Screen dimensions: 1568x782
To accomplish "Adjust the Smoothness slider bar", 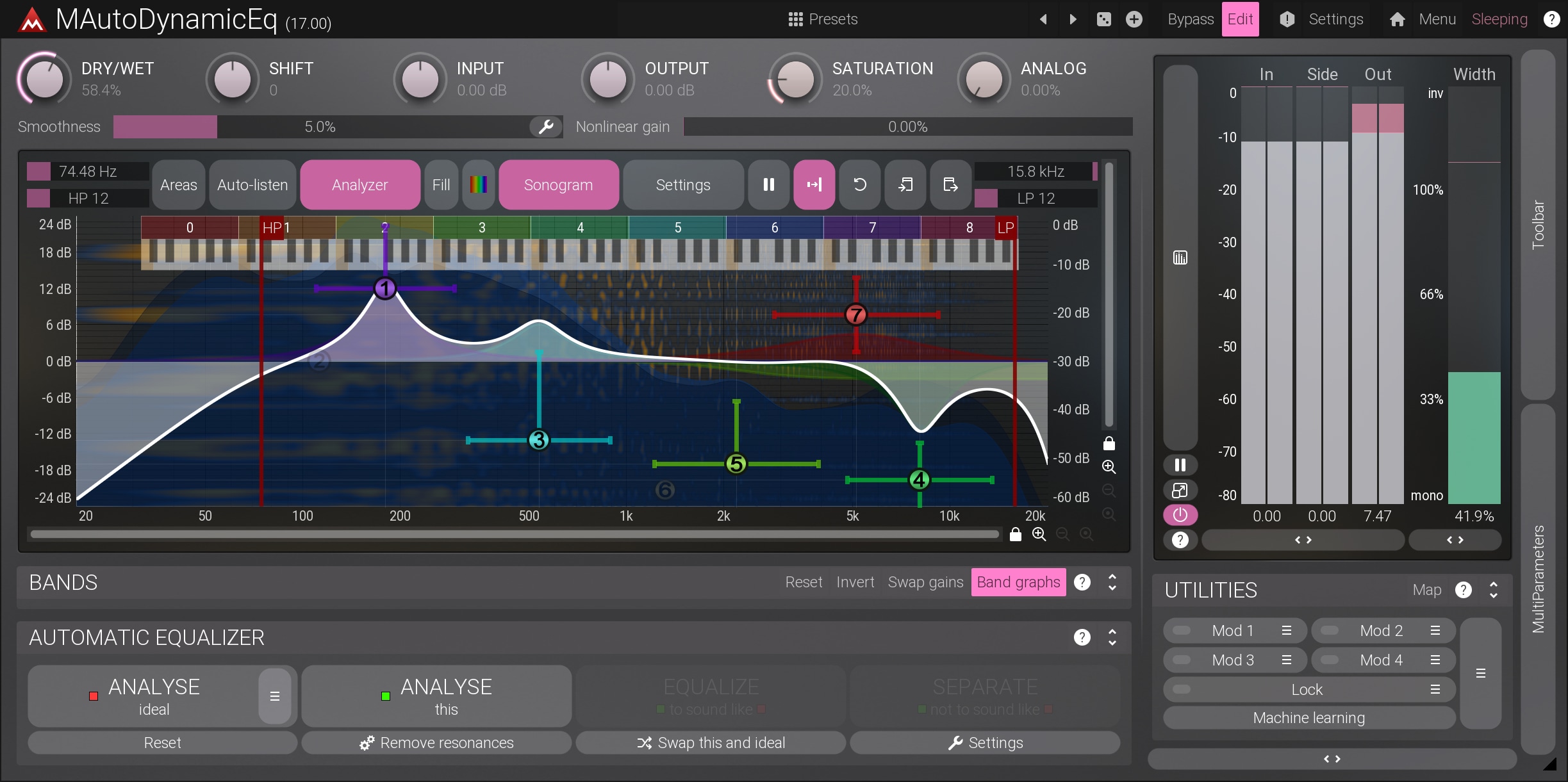I will point(320,127).
